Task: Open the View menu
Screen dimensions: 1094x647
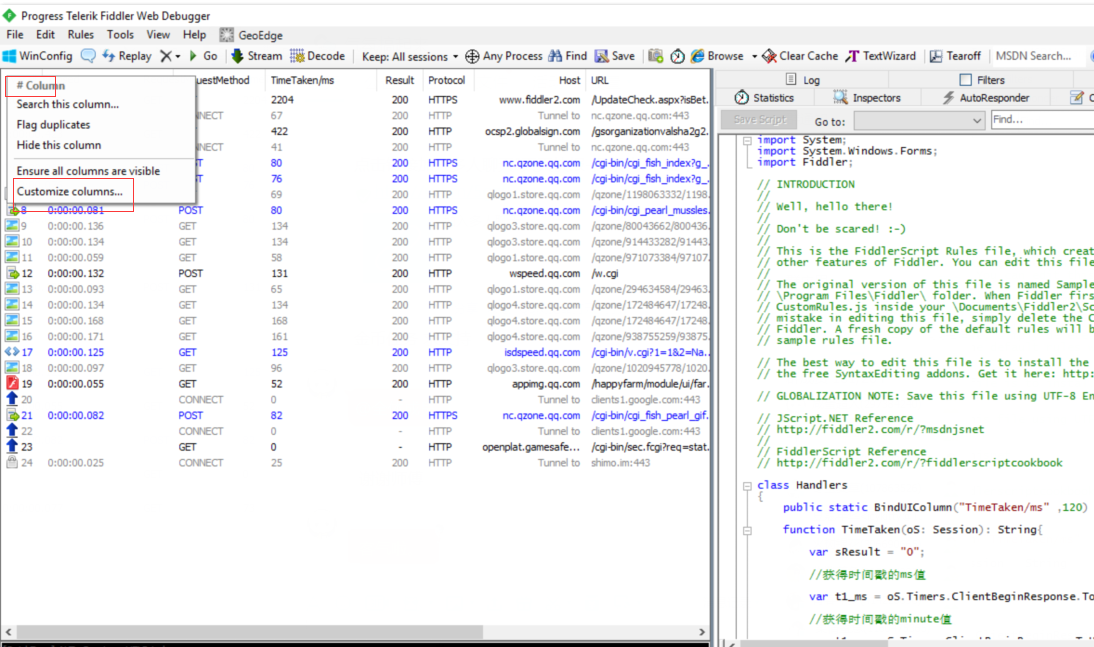Action: [158, 35]
